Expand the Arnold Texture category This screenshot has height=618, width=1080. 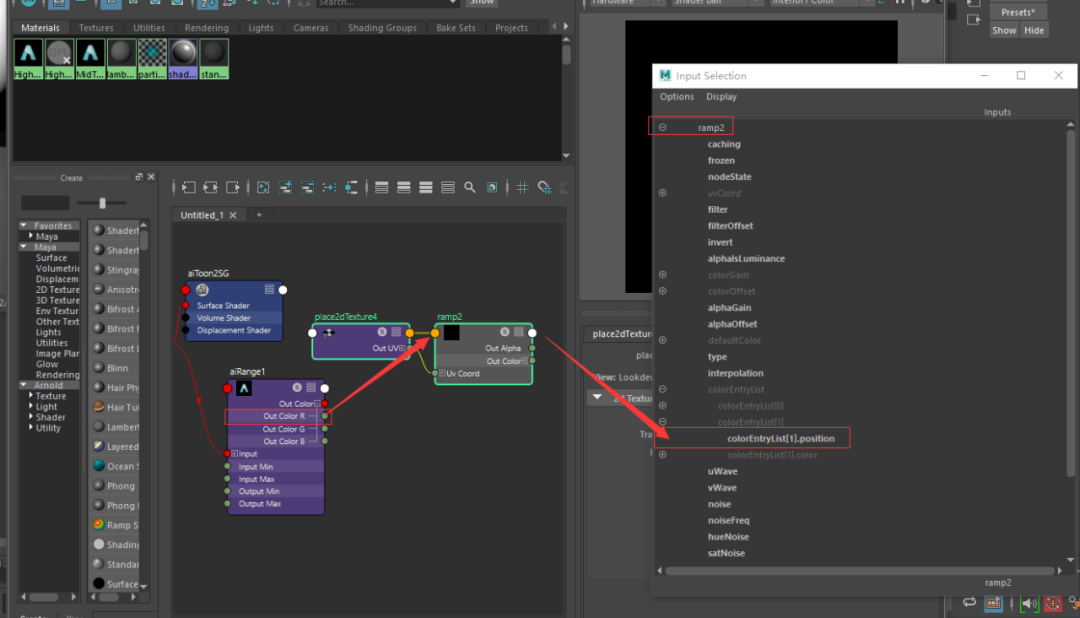(x=31, y=395)
